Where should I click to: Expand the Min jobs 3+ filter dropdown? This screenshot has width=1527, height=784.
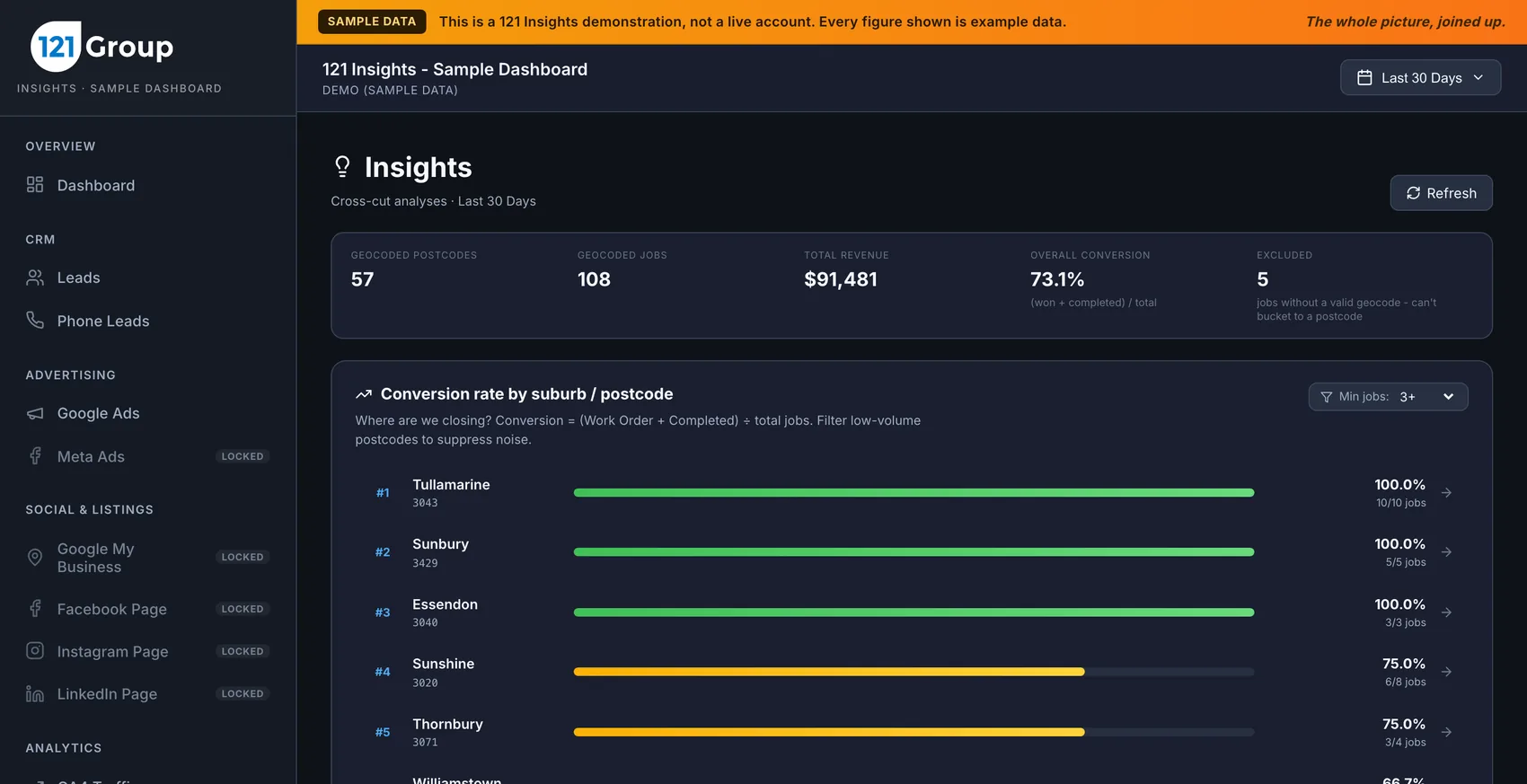(x=1388, y=397)
